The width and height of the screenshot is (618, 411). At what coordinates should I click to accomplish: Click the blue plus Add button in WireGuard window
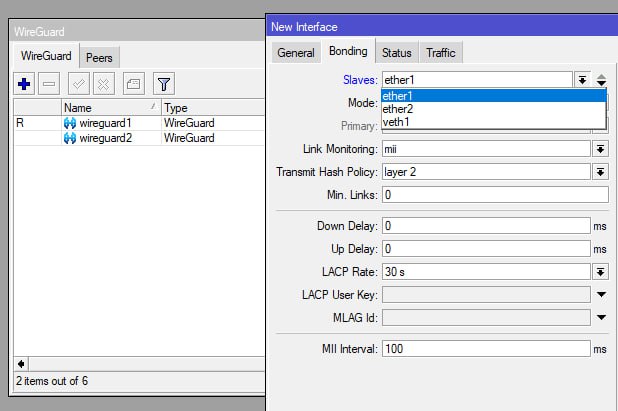click(24, 84)
